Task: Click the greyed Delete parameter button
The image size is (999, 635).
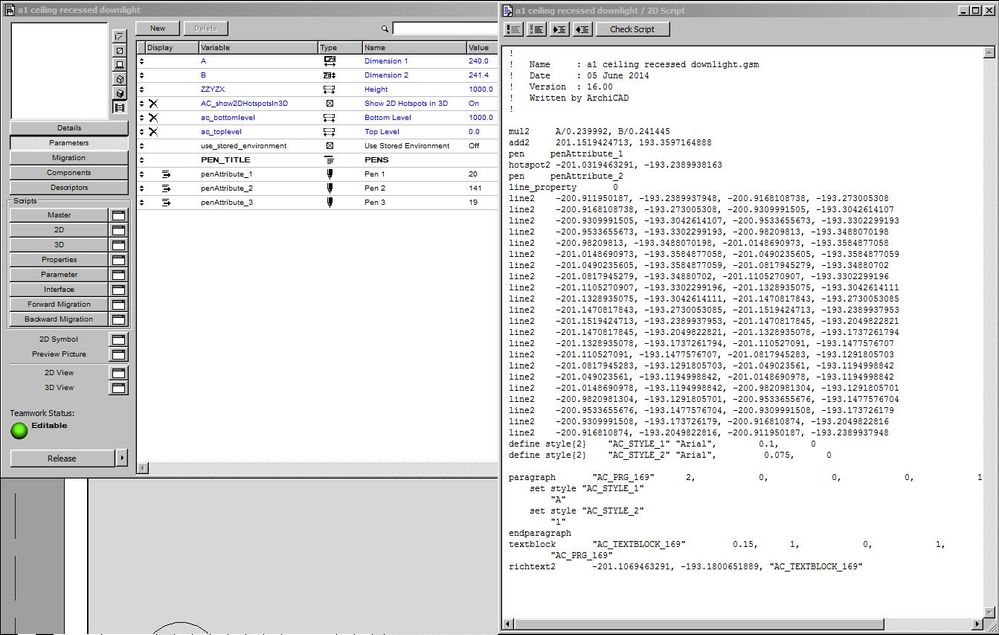Action: pos(205,28)
